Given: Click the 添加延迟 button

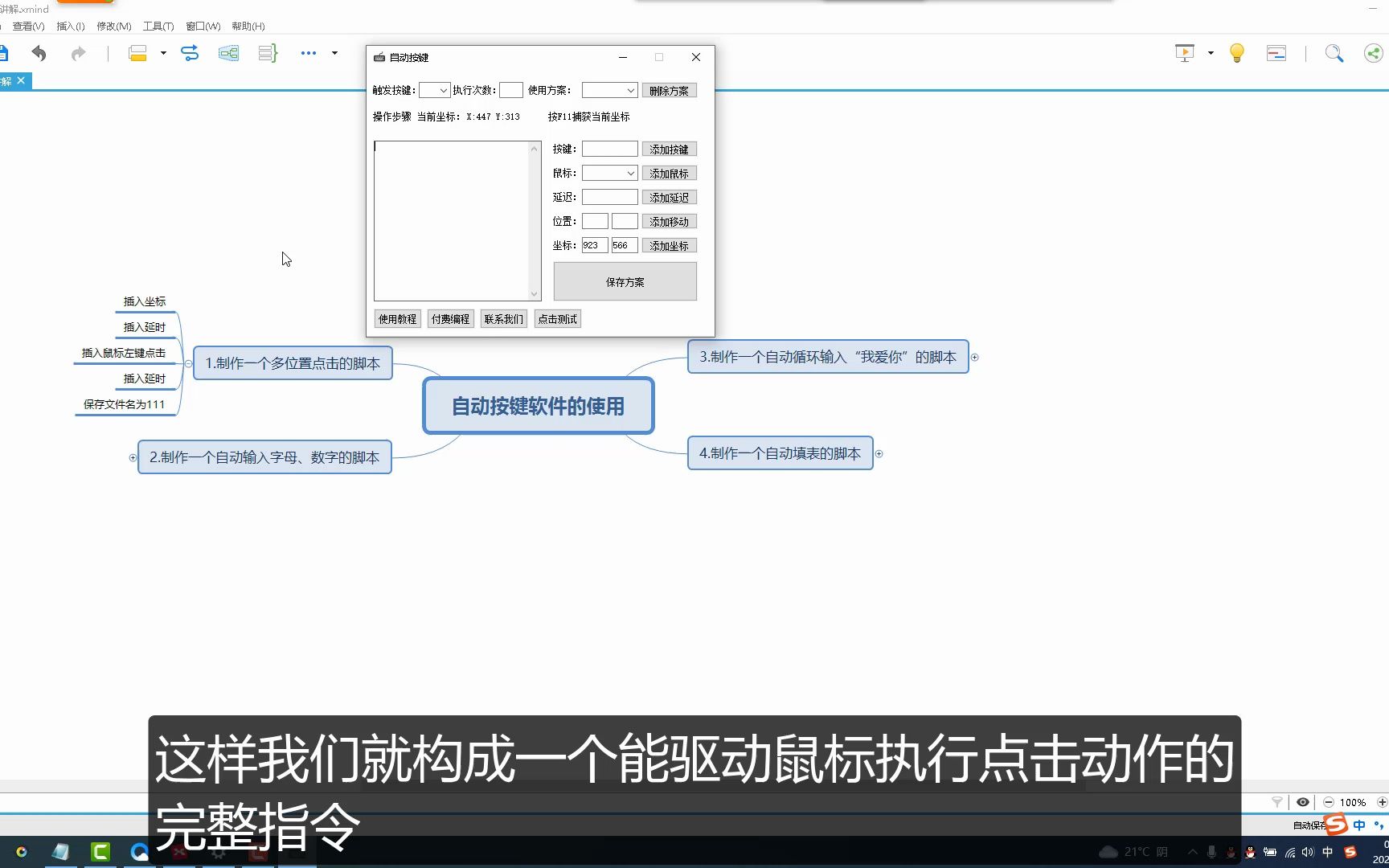Looking at the screenshot, I should click(x=670, y=198).
